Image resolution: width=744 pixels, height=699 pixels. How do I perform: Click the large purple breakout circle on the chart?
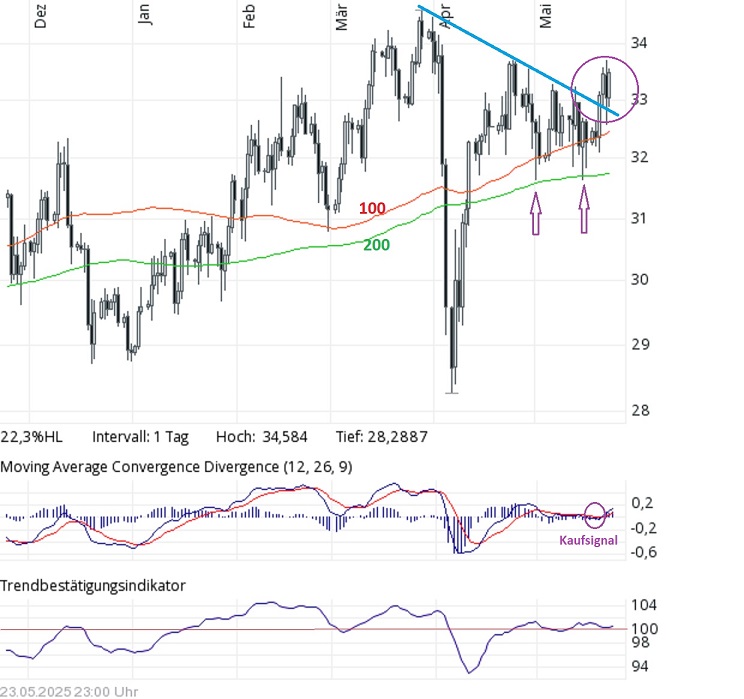pyautogui.click(x=605, y=89)
